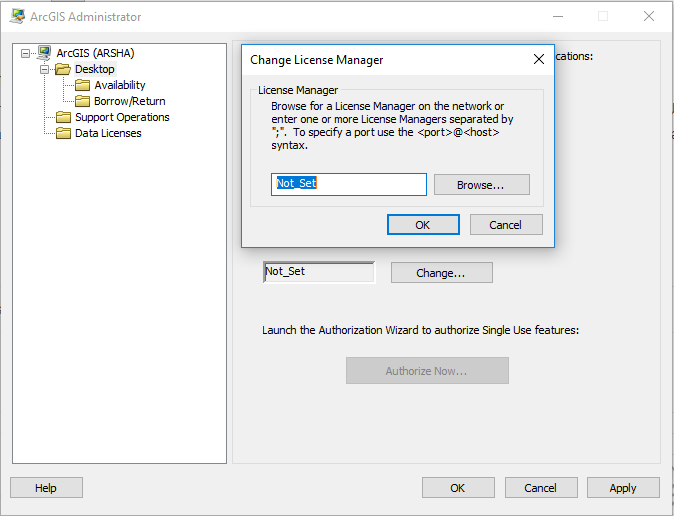This screenshot has height=516, width=674.
Task: Click the 'Change License Manager' dialog title
Action: click(x=317, y=60)
